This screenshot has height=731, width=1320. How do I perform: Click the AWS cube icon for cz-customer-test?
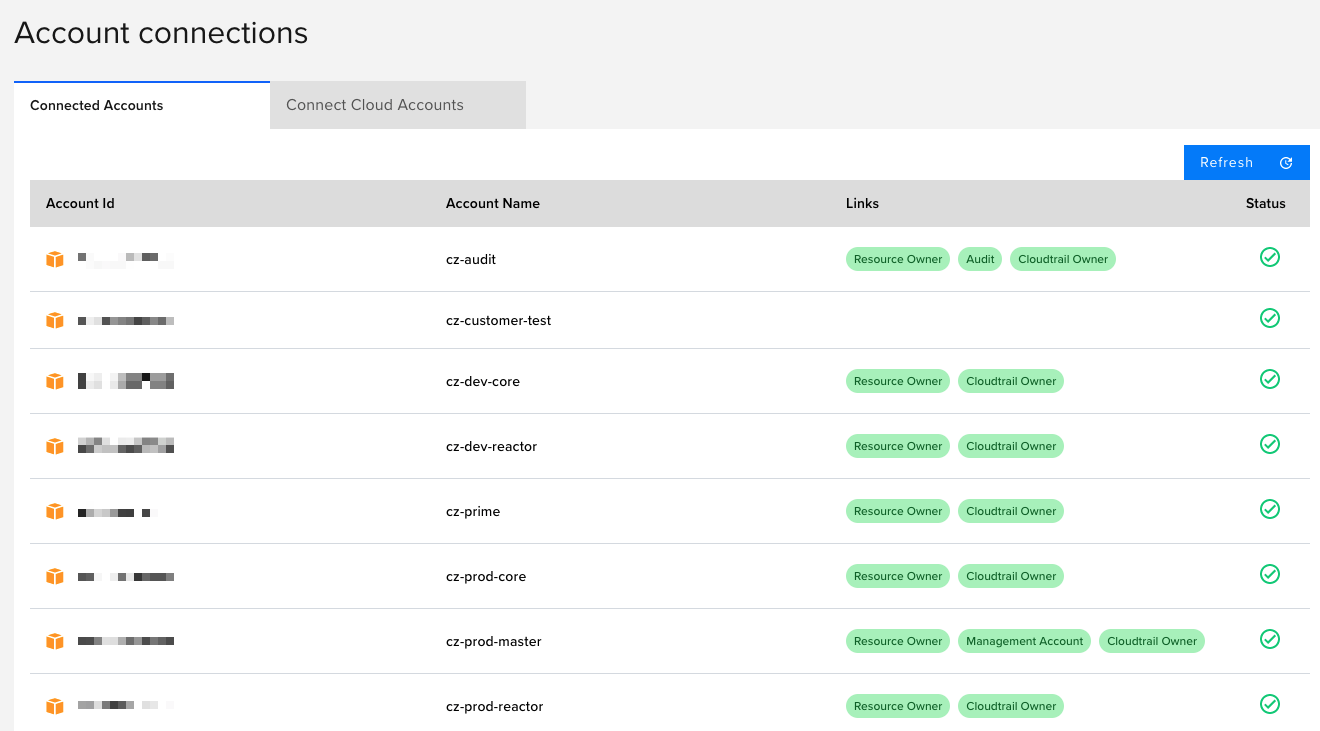55,321
